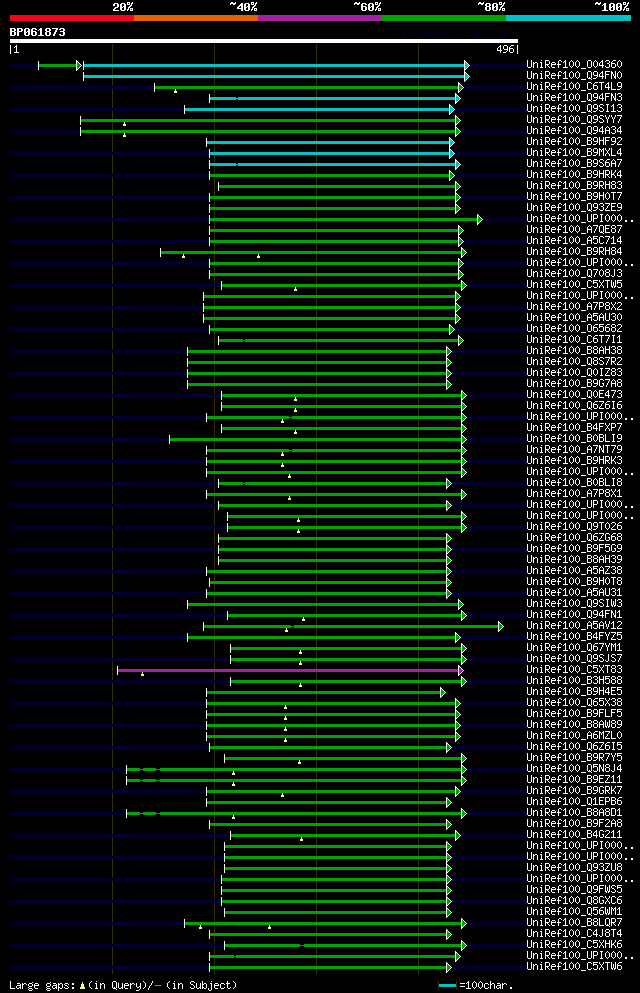Follow the UniRef100_B9RH83 link

(574, 186)
